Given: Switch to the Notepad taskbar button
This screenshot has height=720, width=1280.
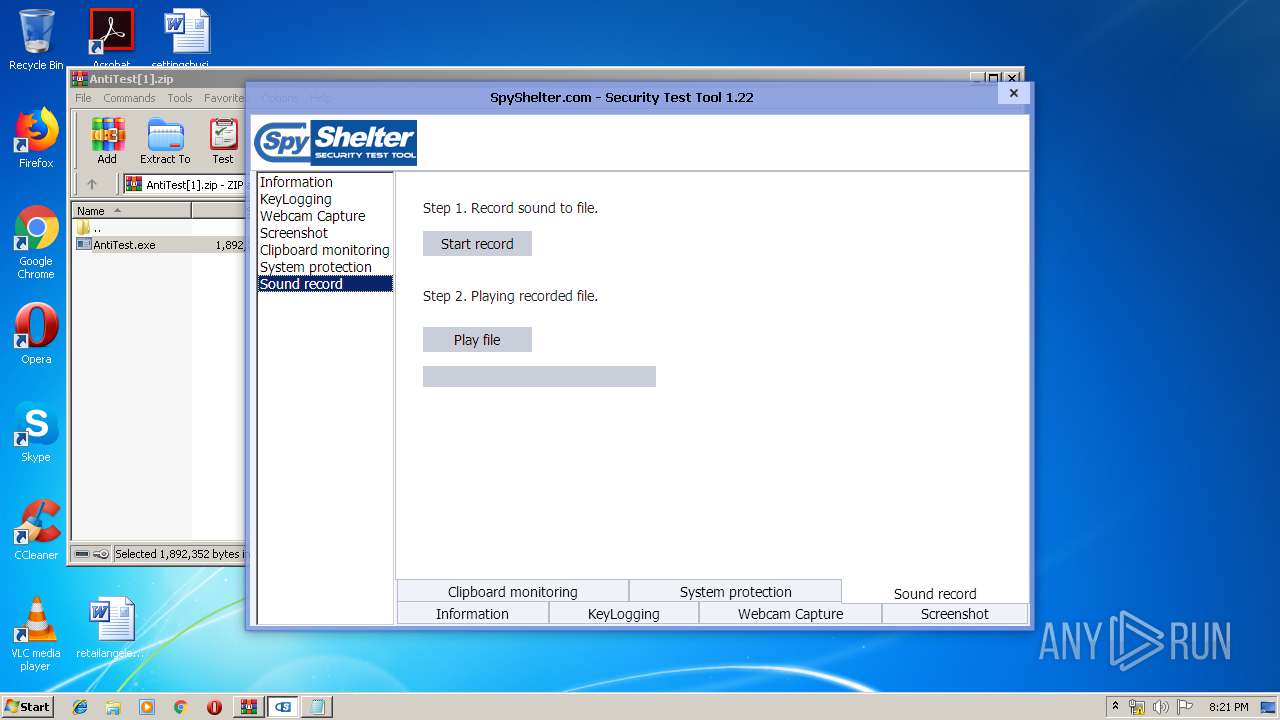Looking at the screenshot, I should [x=317, y=707].
